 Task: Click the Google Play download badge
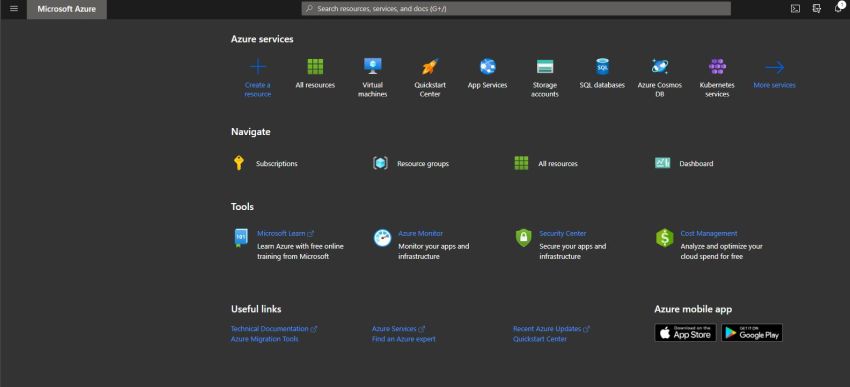752,333
